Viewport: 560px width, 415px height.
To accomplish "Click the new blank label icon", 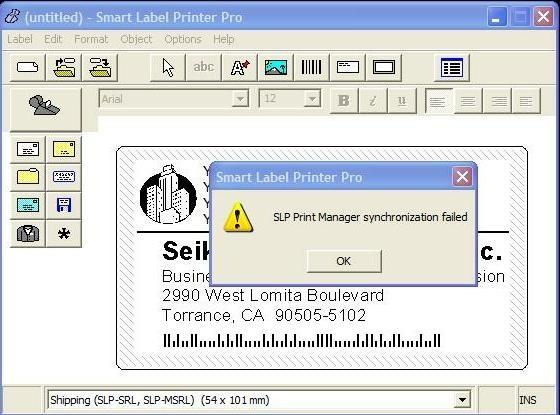I will coord(28,67).
